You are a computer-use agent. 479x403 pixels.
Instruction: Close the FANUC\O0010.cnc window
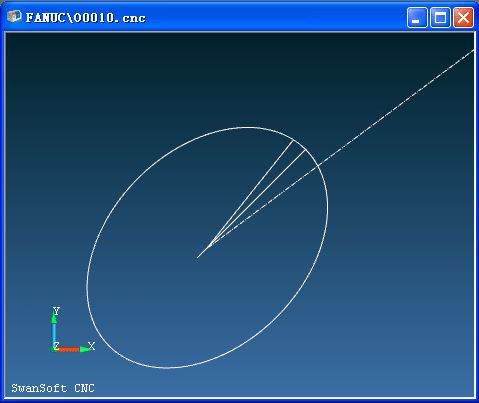[463, 18]
